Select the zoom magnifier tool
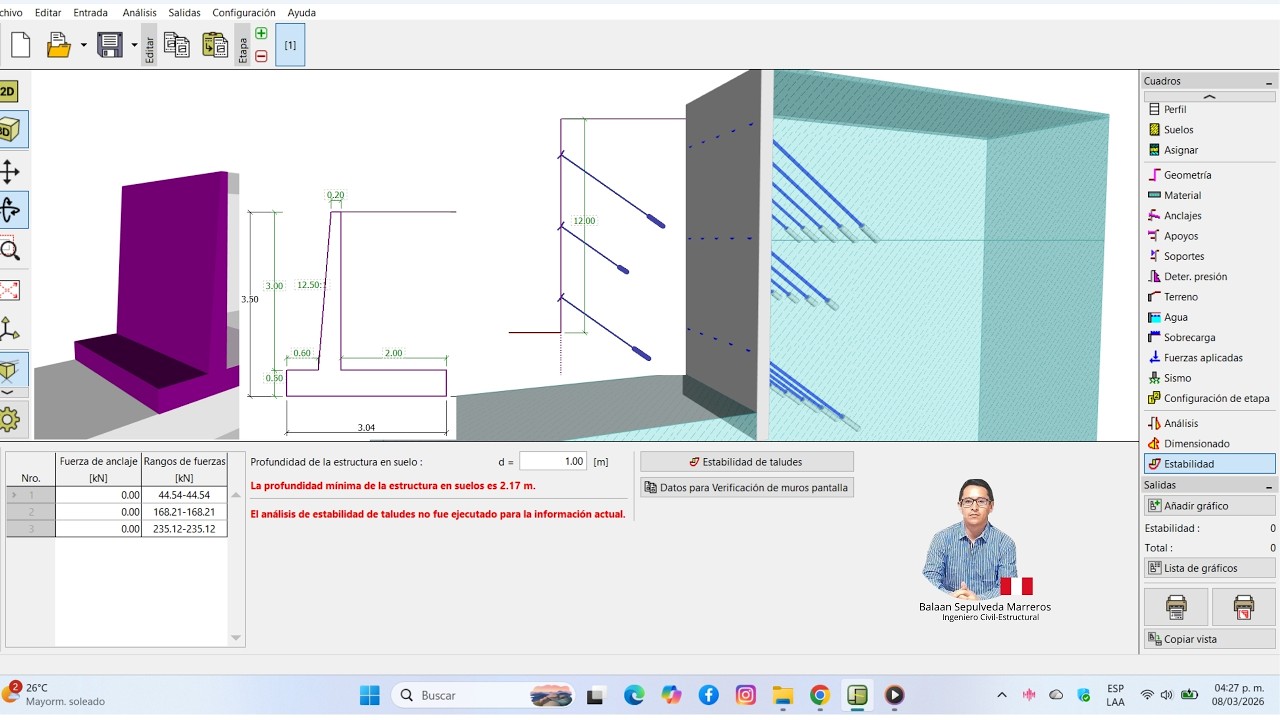Screen dimensions: 1280x720 9,250
